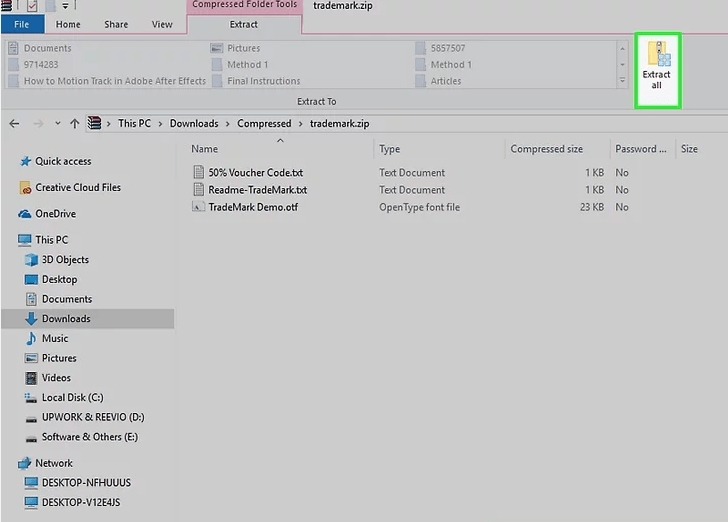This screenshot has height=522, width=728.
Task: Expand the This PC breadcrumb chevron
Action: pyautogui.click(x=160, y=124)
